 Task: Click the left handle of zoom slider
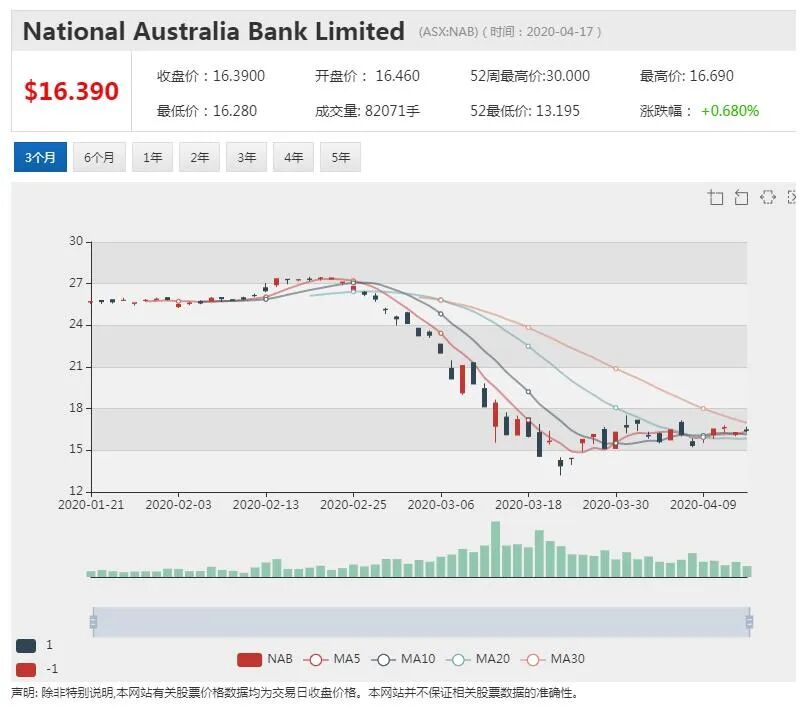pos(93,622)
